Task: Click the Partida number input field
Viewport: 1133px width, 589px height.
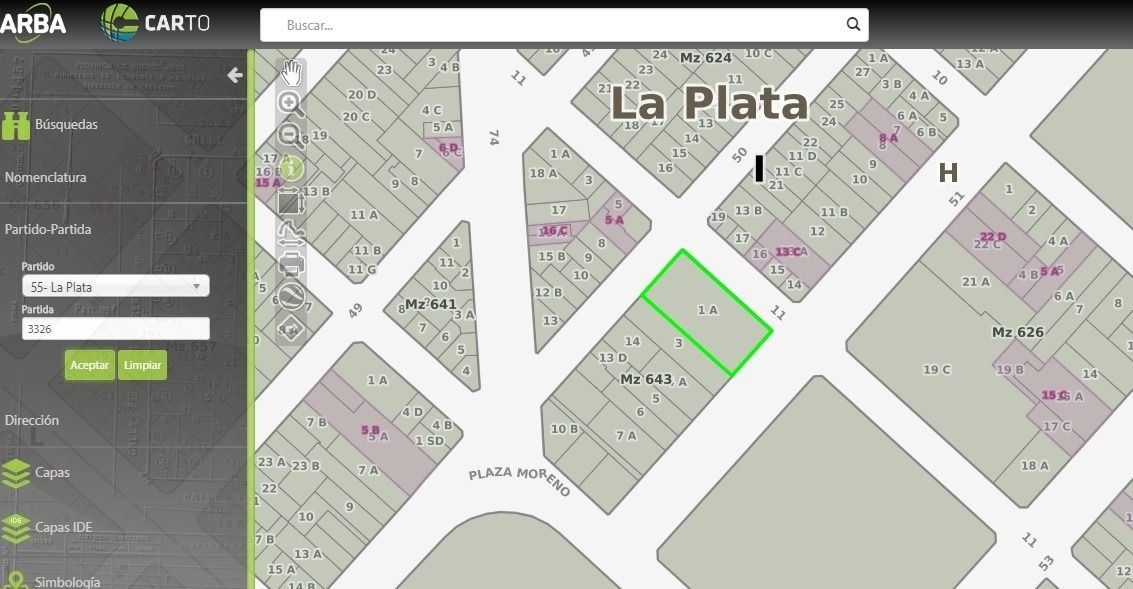Action: pos(115,328)
